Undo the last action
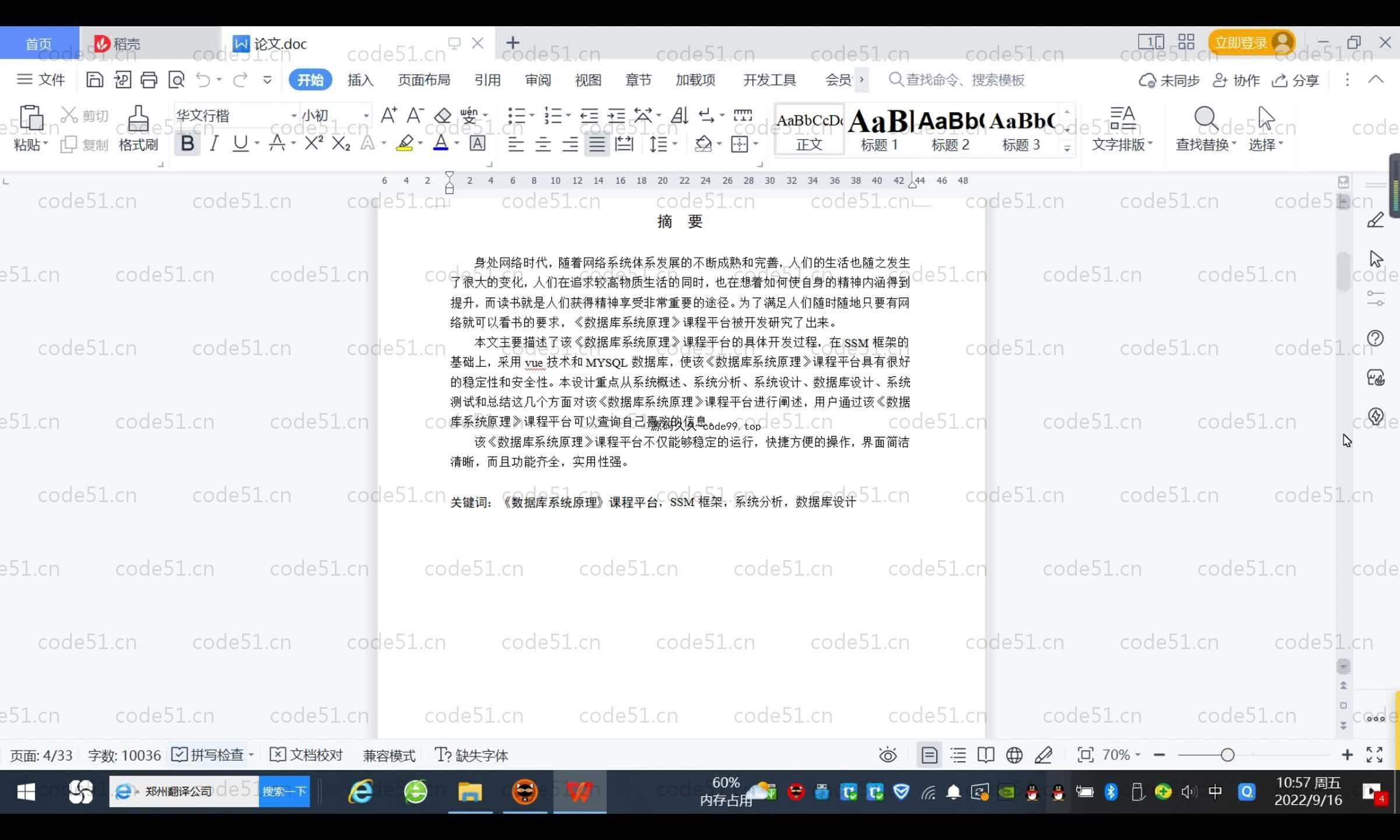Viewport: 1400px width, 840px height. (202, 79)
